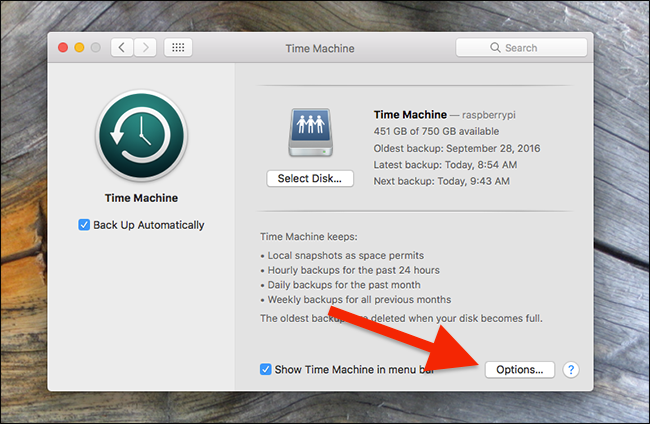Viewport: 650px width, 424px height.
Task: Click the magnifying glass search icon
Action: point(495,47)
